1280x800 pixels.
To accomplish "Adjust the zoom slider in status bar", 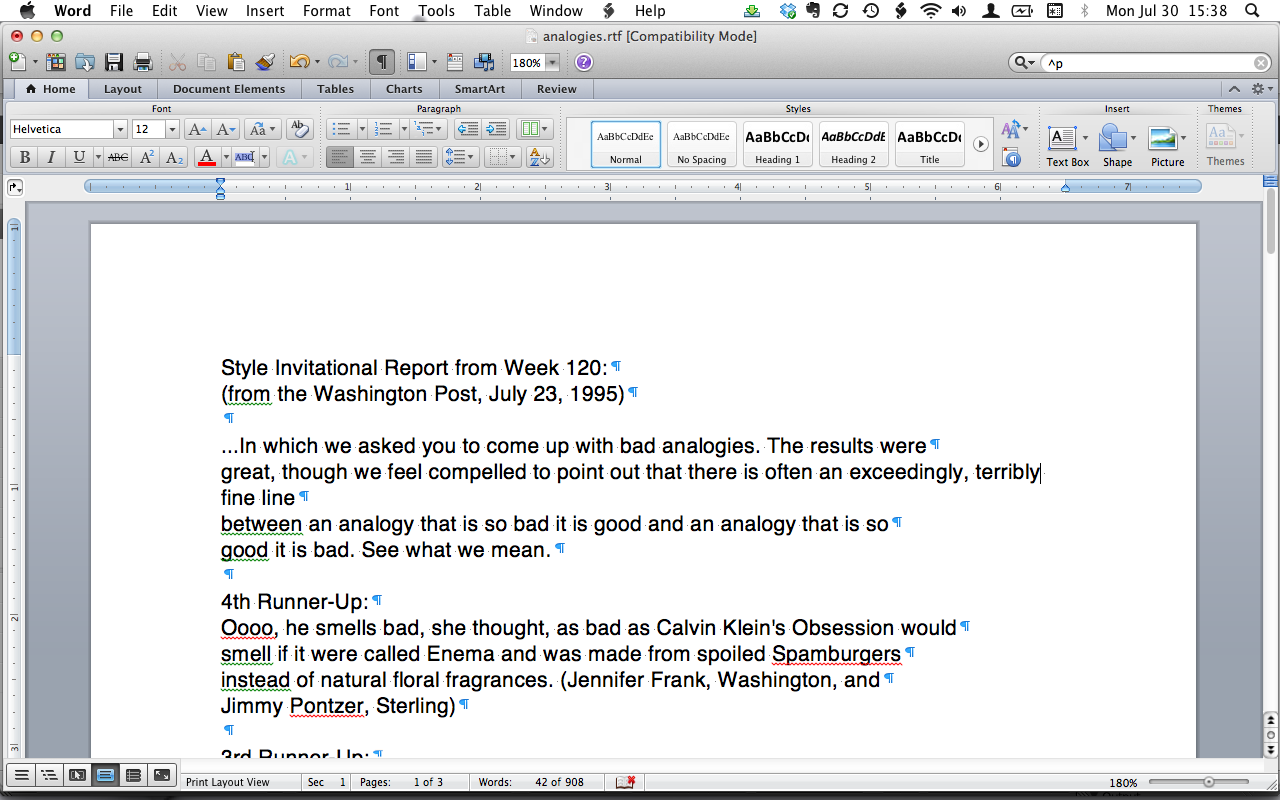I will [x=1208, y=782].
